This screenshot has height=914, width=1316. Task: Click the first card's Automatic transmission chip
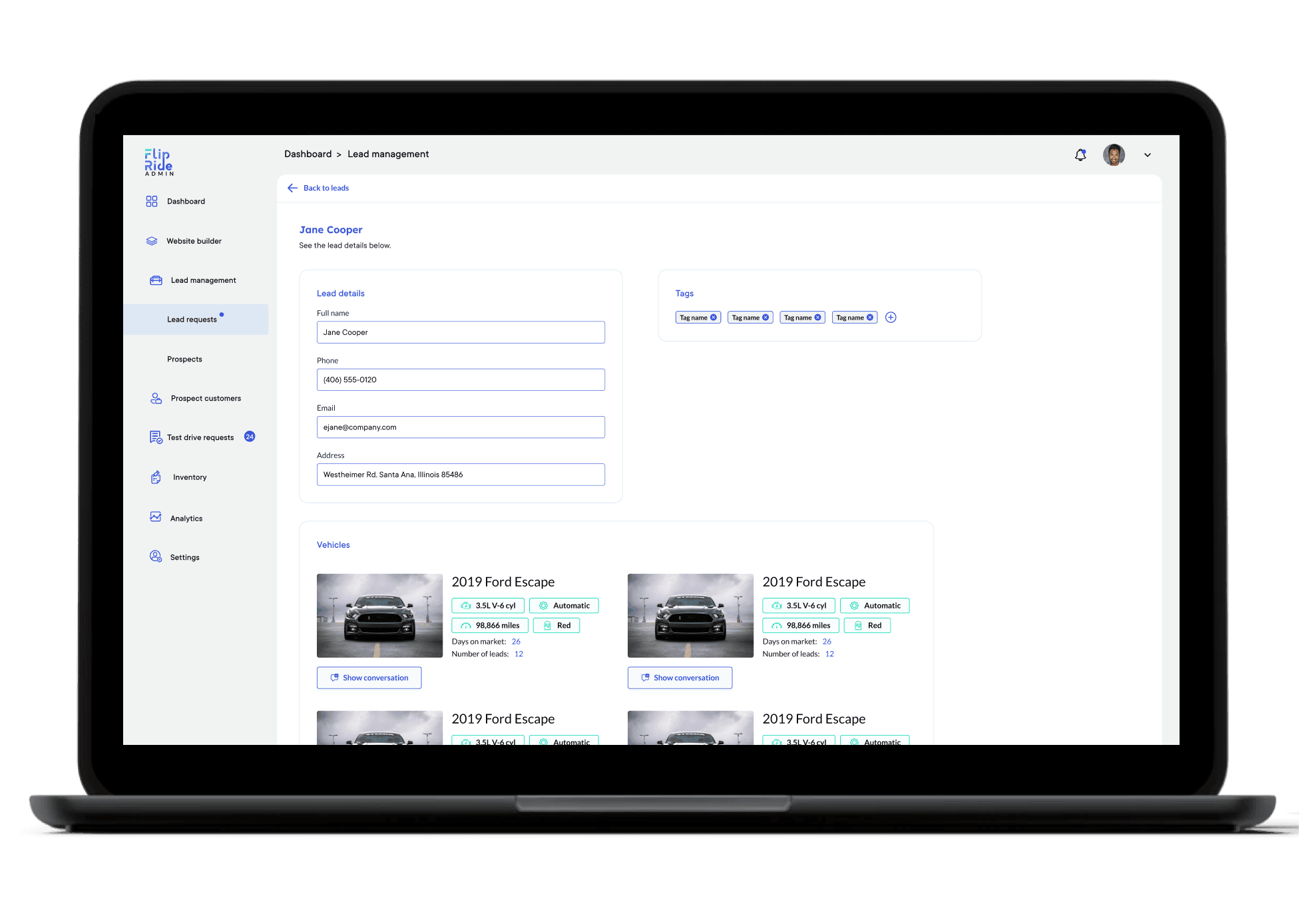tap(564, 606)
